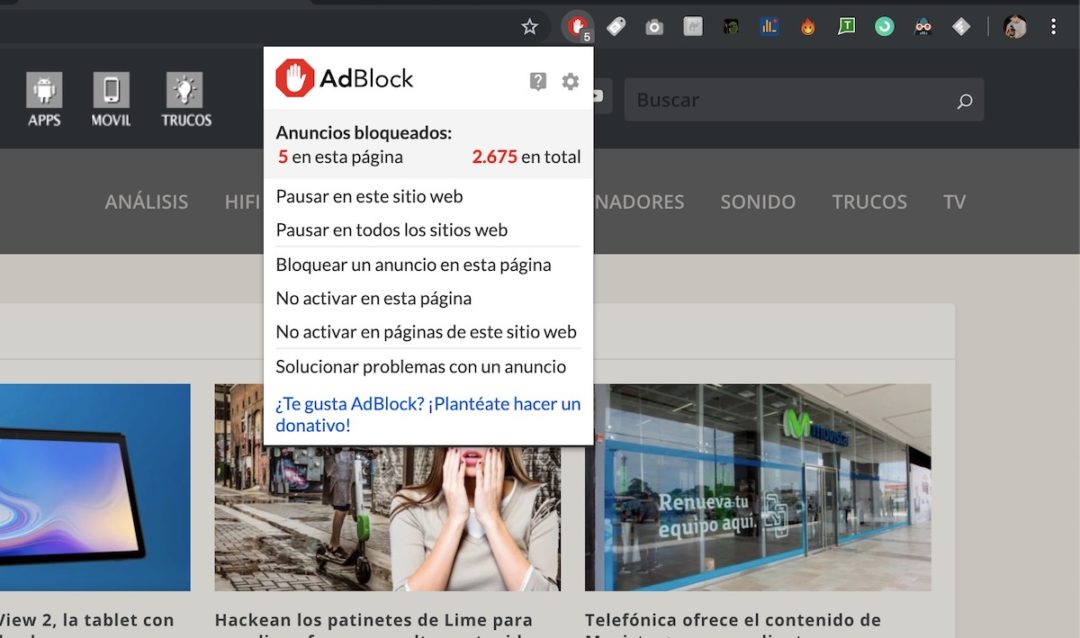Open the HIFI navigation tab

(242, 202)
